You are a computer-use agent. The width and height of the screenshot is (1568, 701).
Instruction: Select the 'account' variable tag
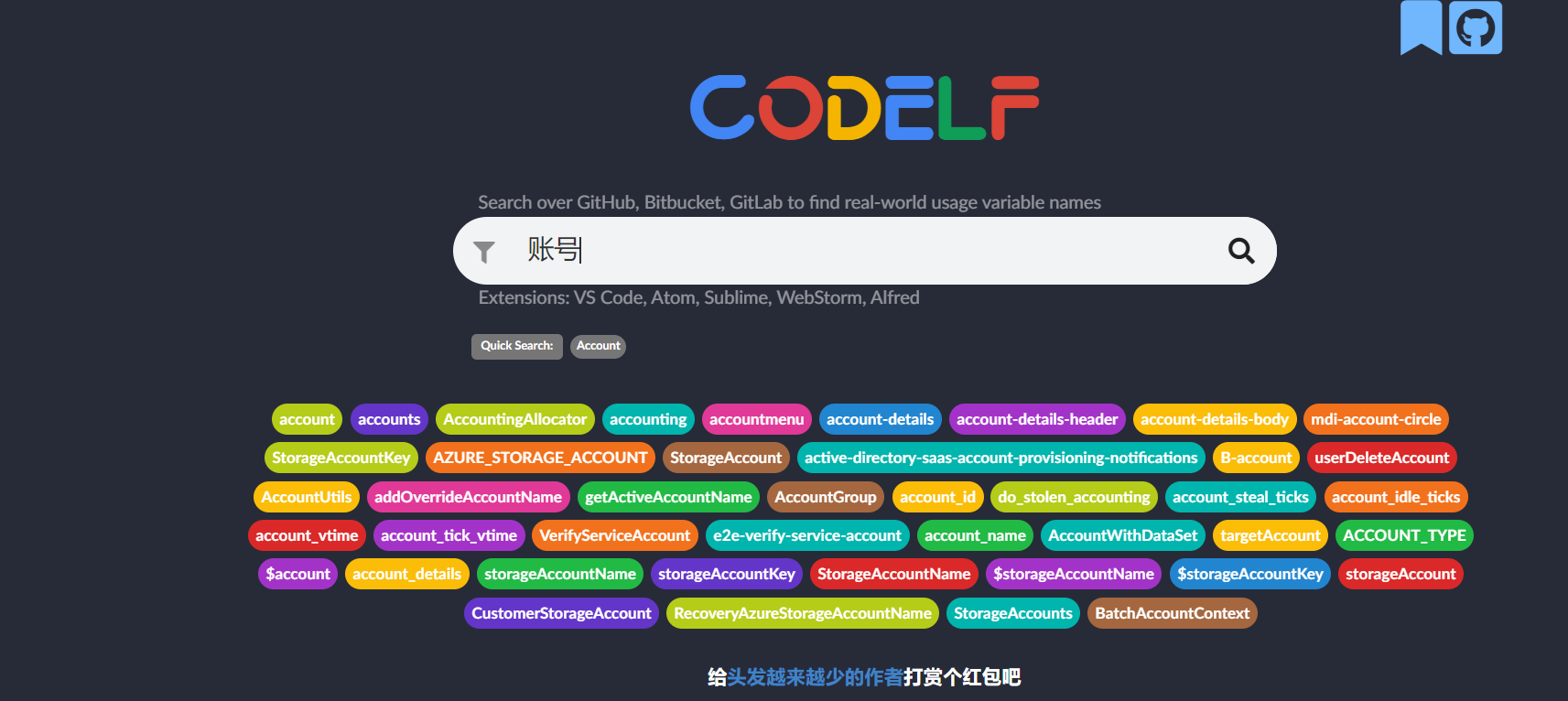click(x=307, y=419)
